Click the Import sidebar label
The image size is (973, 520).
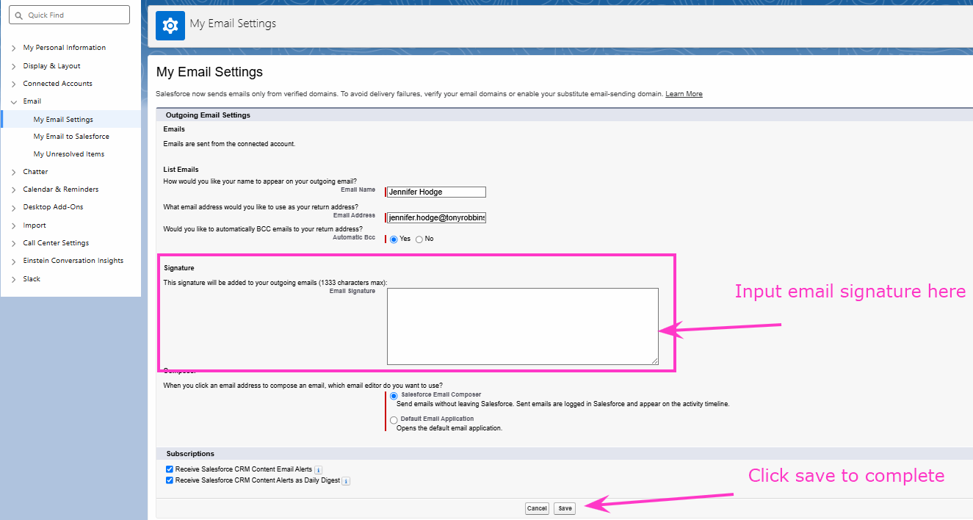pyautogui.click(x=35, y=226)
